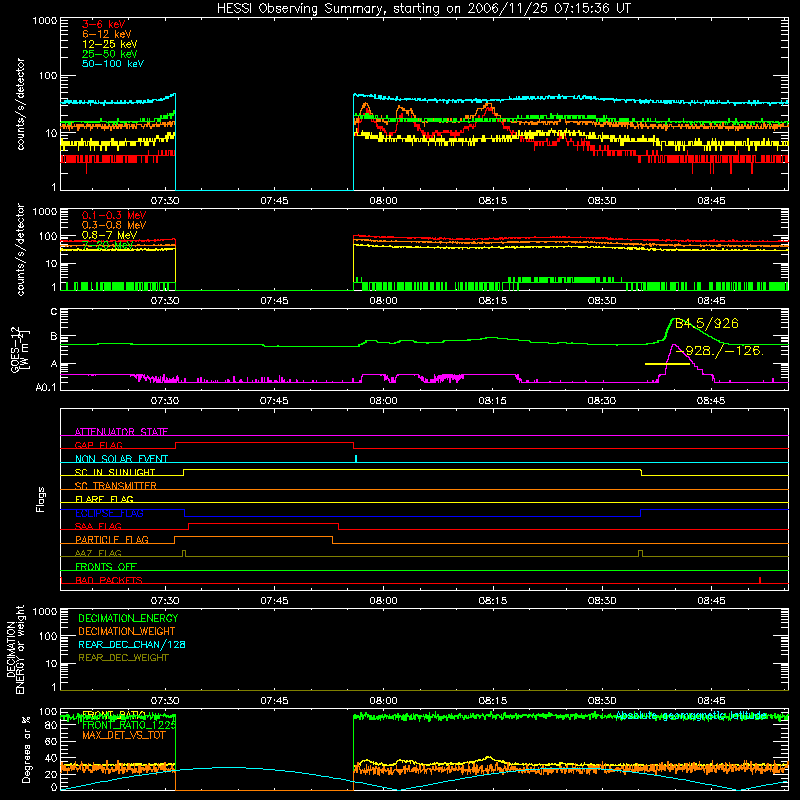Select the red 3-6 keV legend entry
800x800 pixels.
pyautogui.click(x=104, y=24)
